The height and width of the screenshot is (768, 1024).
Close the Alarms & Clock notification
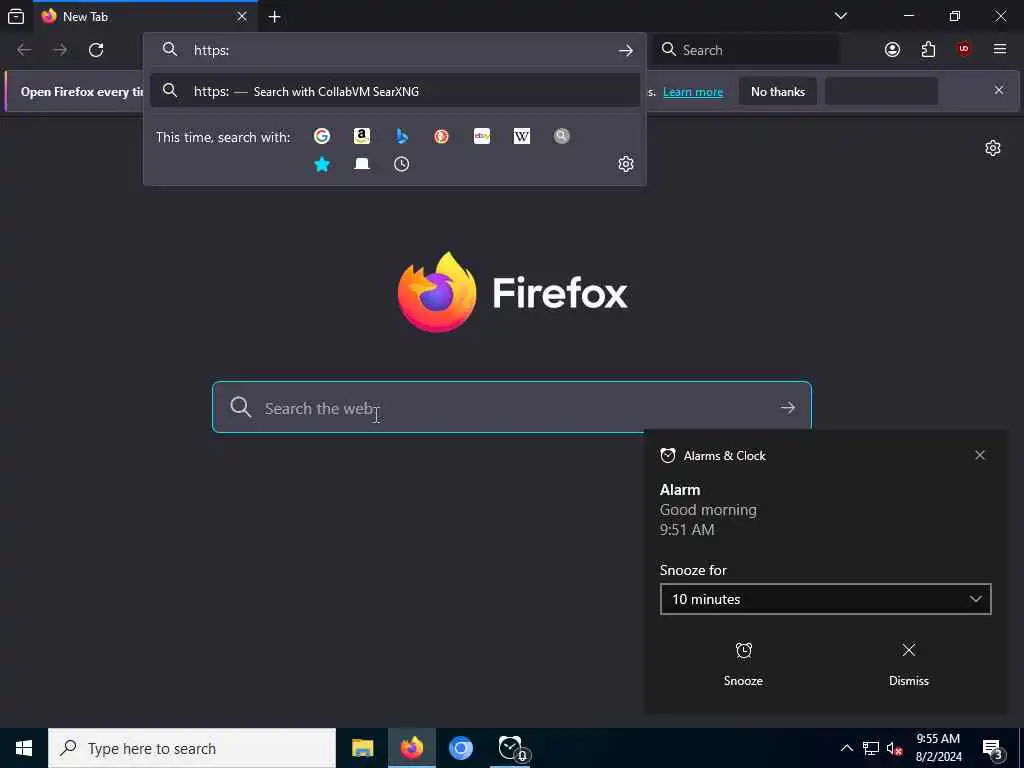(980, 455)
